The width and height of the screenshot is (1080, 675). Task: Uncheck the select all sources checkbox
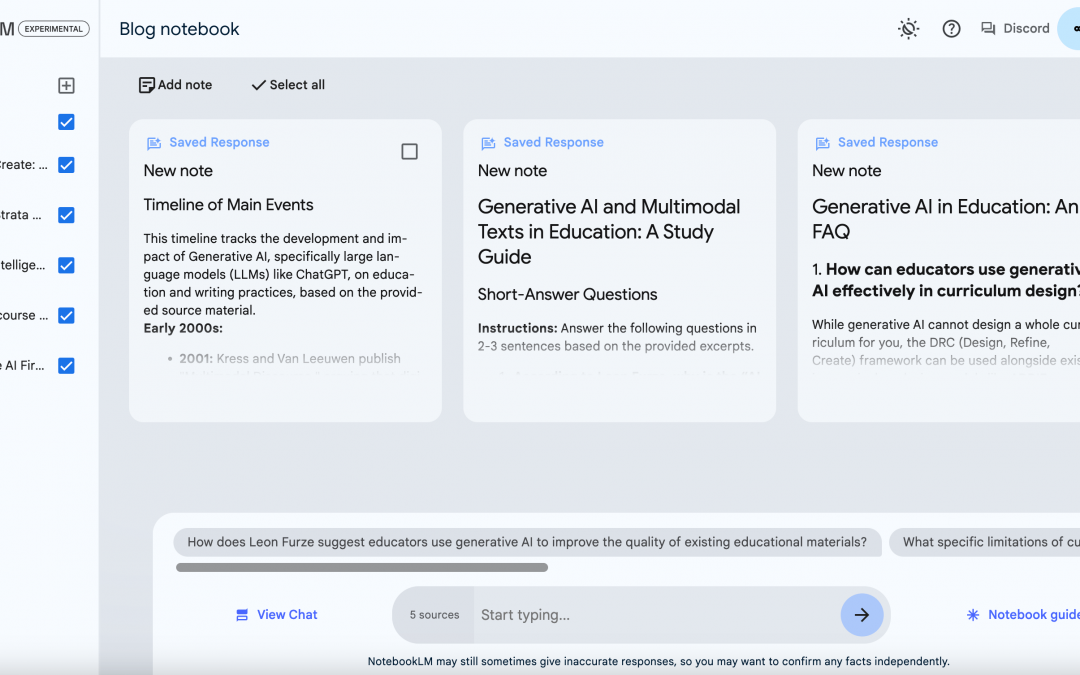coord(66,122)
